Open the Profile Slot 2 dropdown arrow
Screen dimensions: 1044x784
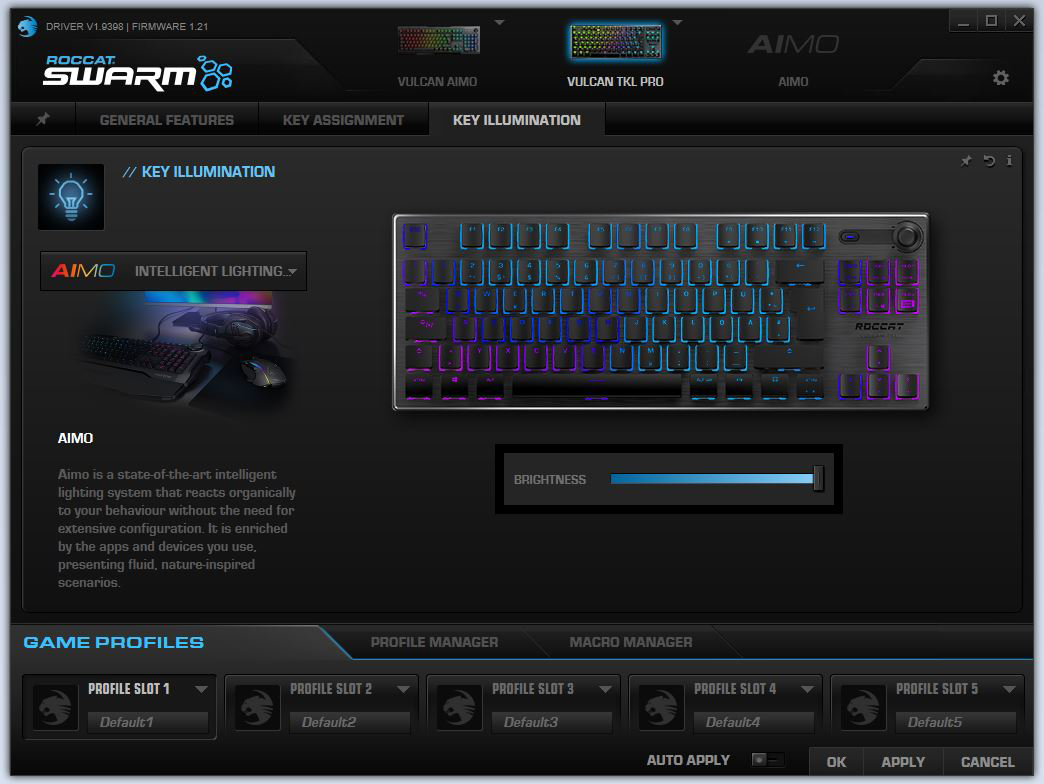(403, 689)
